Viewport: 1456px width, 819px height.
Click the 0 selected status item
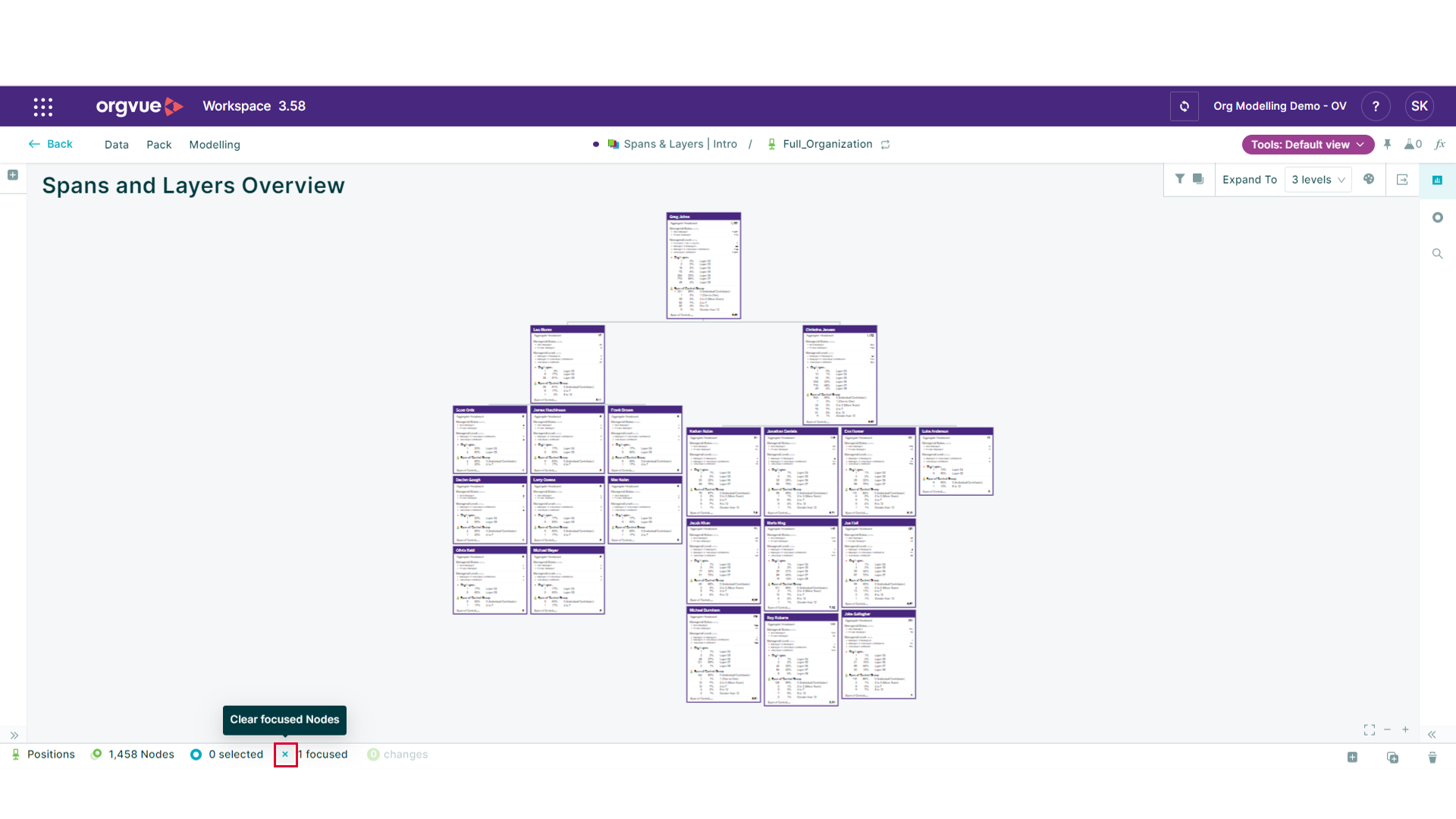tap(227, 755)
